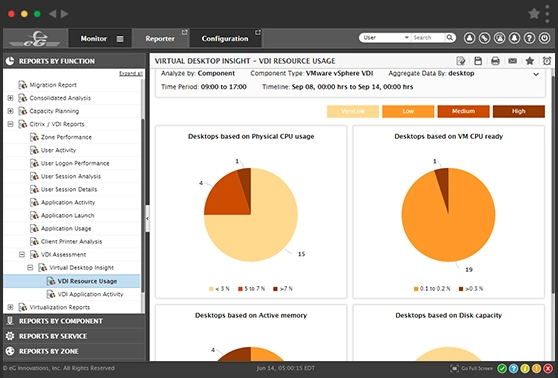Click the Reports By Function header
Screen dimensions: 558x378
point(74,61)
